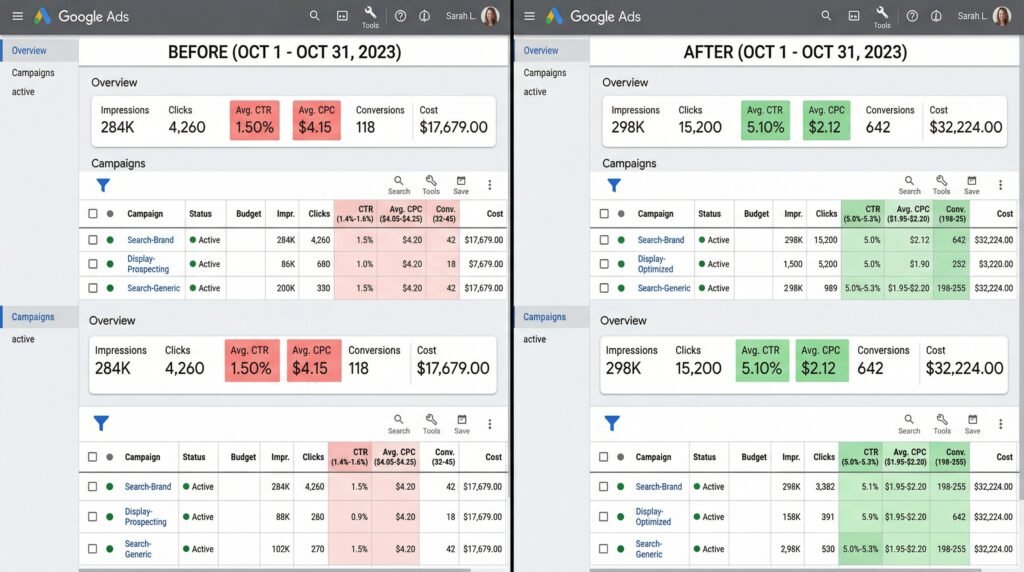
Task: Click the Cost column header in the upper AFTER table
Action: point(1004,213)
